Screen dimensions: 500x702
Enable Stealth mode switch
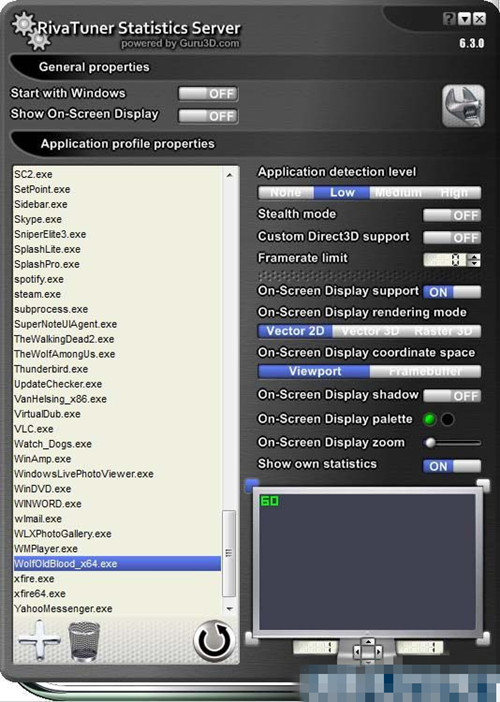[x=452, y=215]
